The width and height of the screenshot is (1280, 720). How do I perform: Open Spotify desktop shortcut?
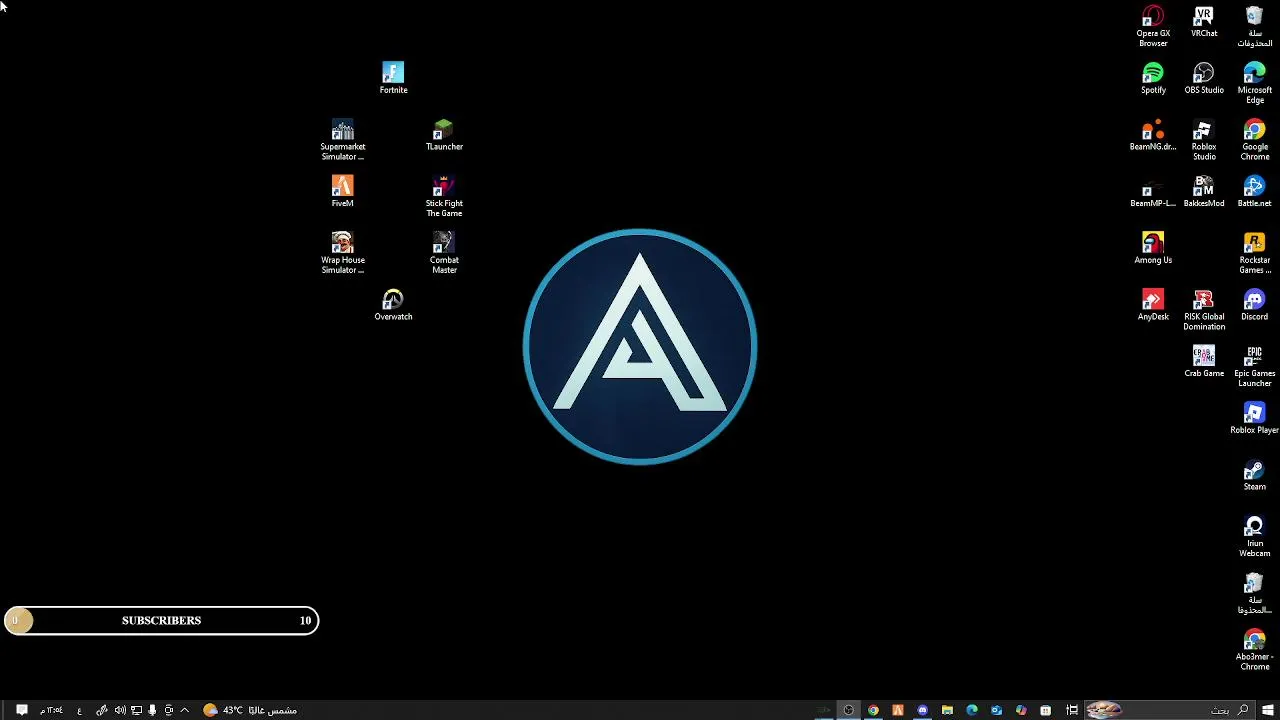coord(1153,78)
